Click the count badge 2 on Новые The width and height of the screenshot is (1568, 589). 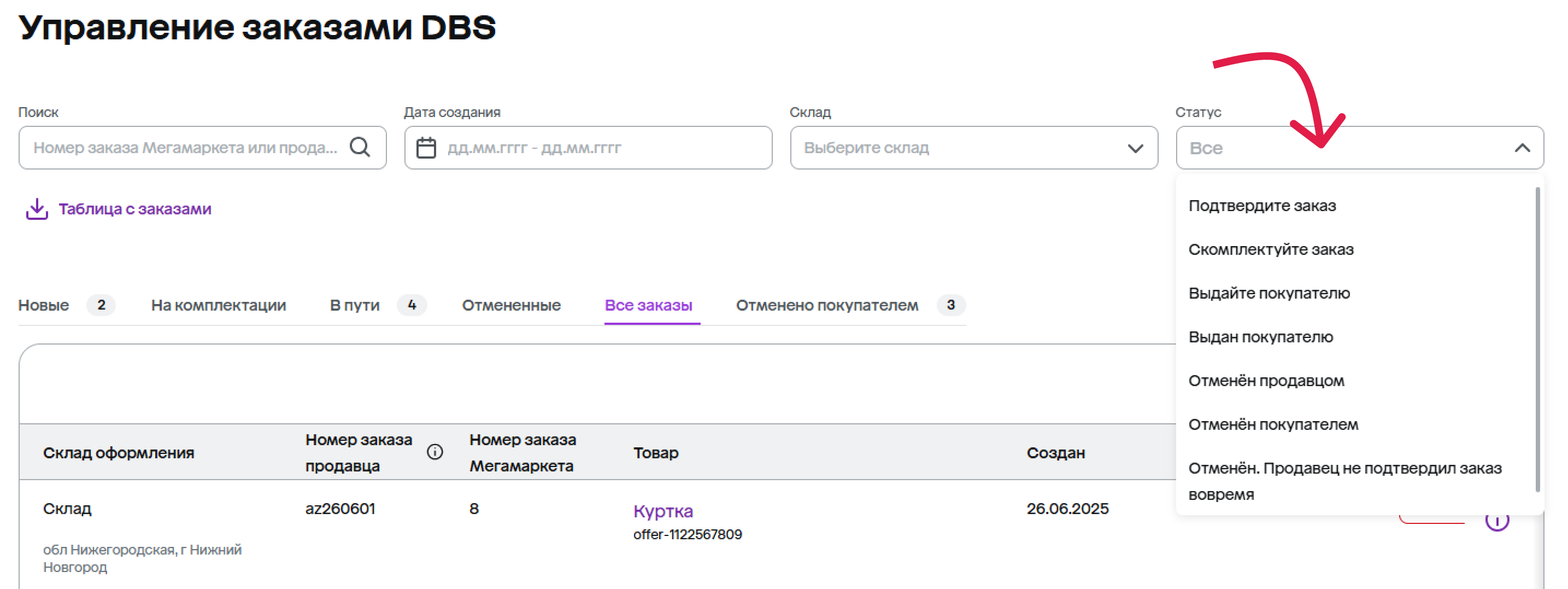(x=101, y=305)
